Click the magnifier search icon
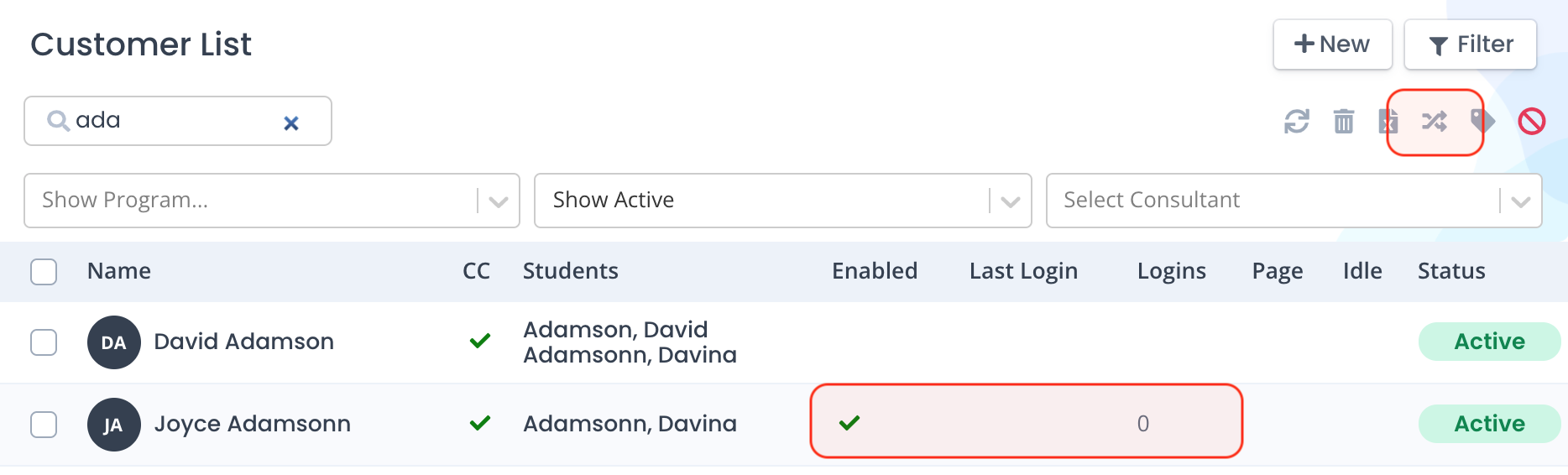This screenshot has height=475, width=1568. point(58,121)
